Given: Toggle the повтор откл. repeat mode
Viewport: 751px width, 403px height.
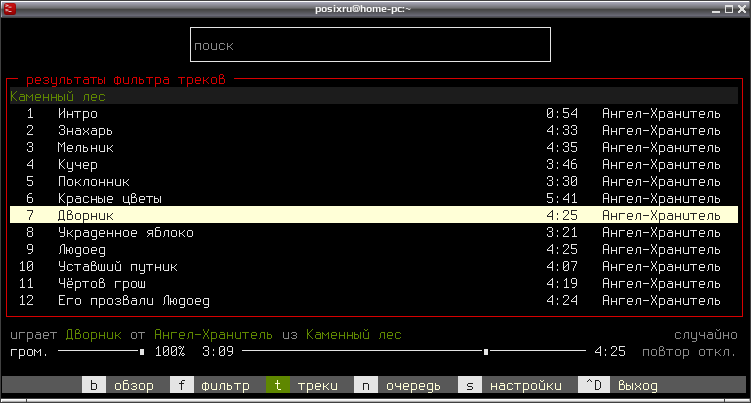Looking at the screenshot, I should pyautogui.click(x=689, y=352).
